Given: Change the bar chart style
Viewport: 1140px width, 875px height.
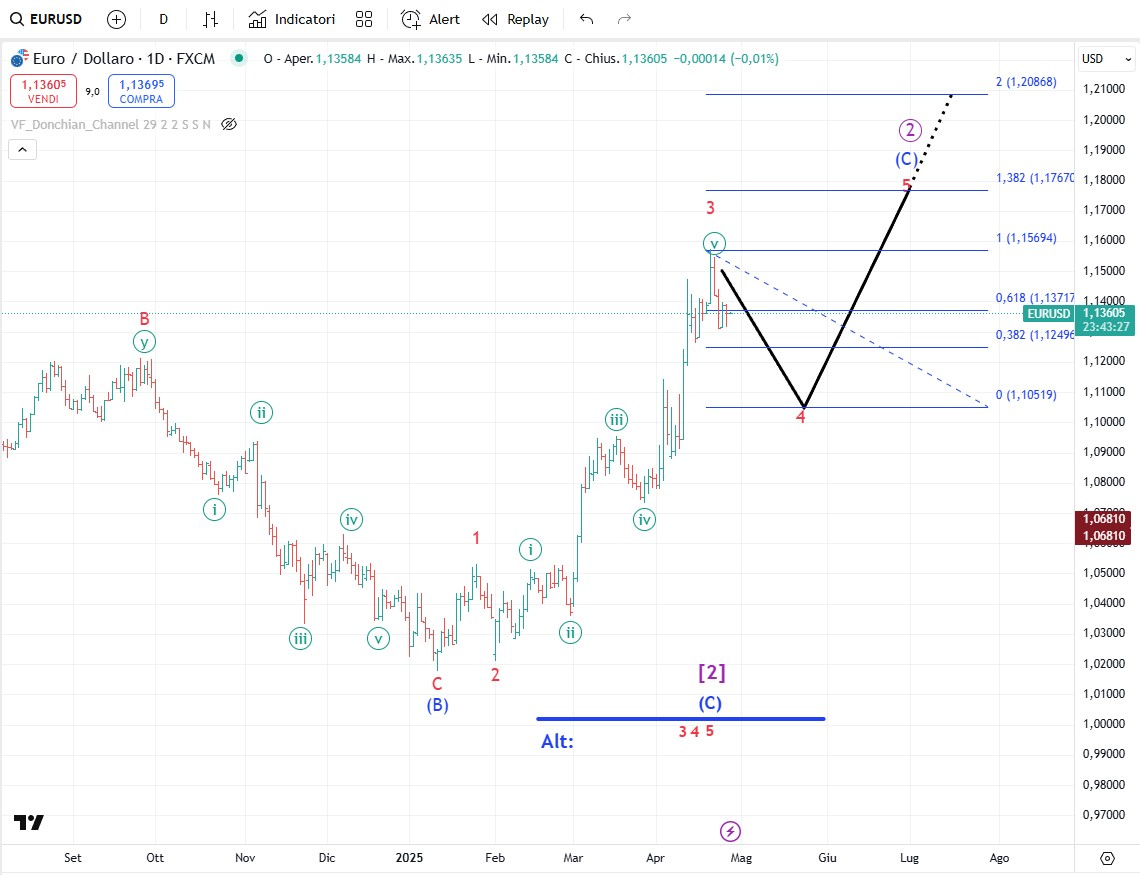Looking at the screenshot, I should coord(210,20).
